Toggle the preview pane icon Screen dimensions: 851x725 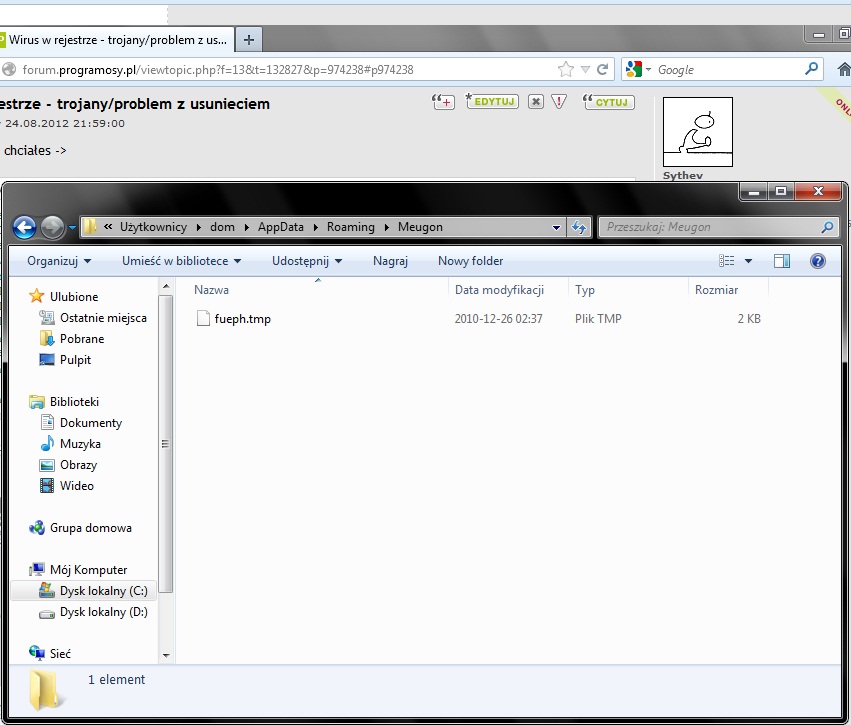pyautogui.click(x=782, y=261)
